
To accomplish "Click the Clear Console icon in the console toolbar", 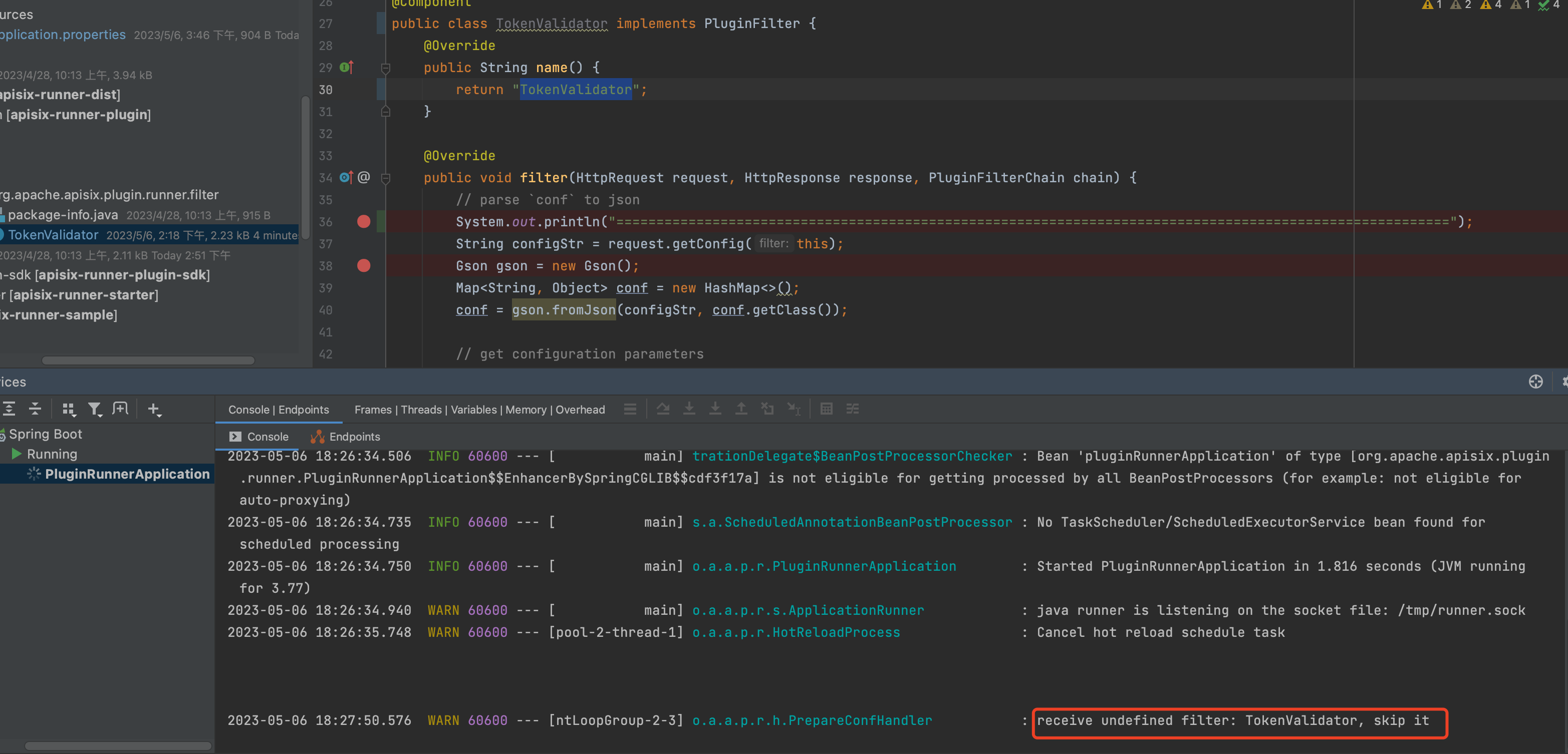I will click(767, 409).
